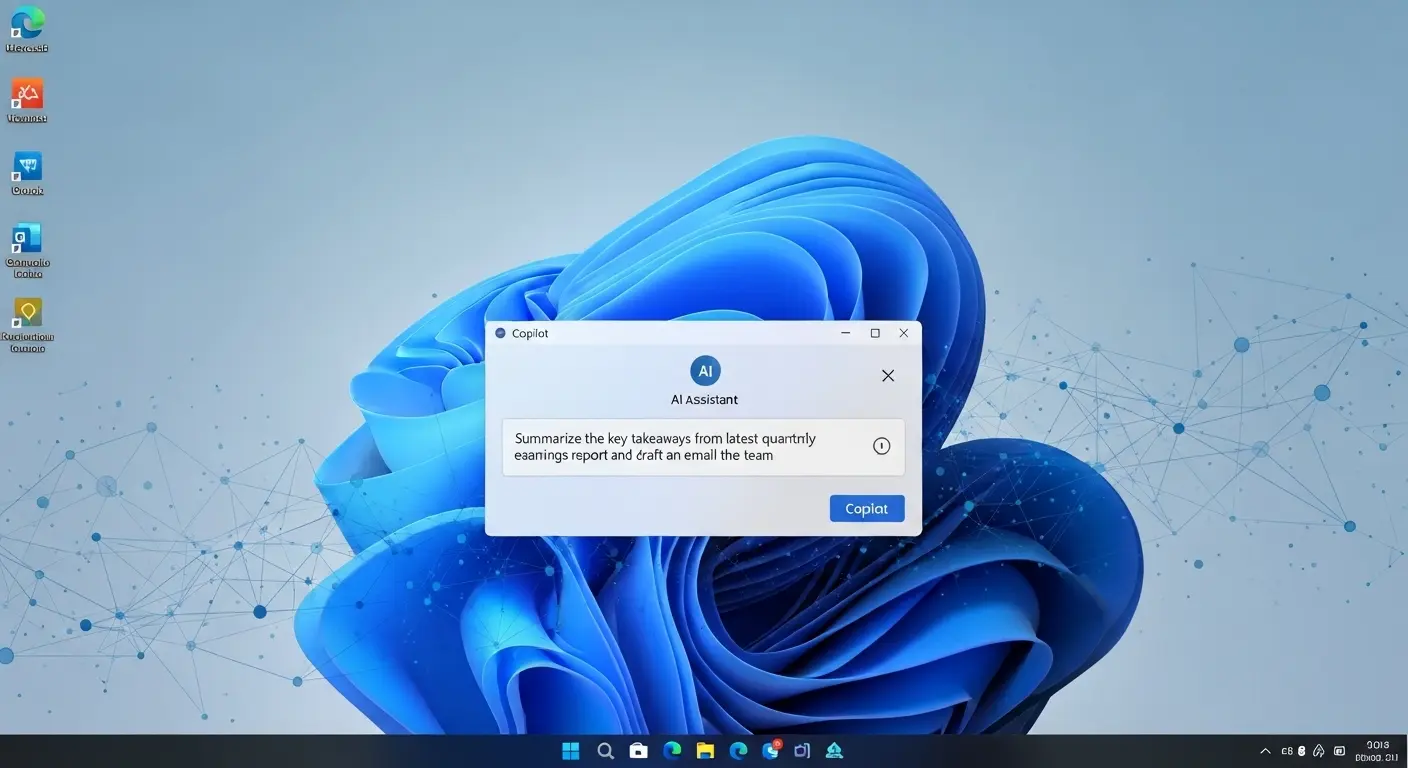Click the clock in the system tray
Image resolution: width=1408 pixels, height=768 pixels.
1378,750
